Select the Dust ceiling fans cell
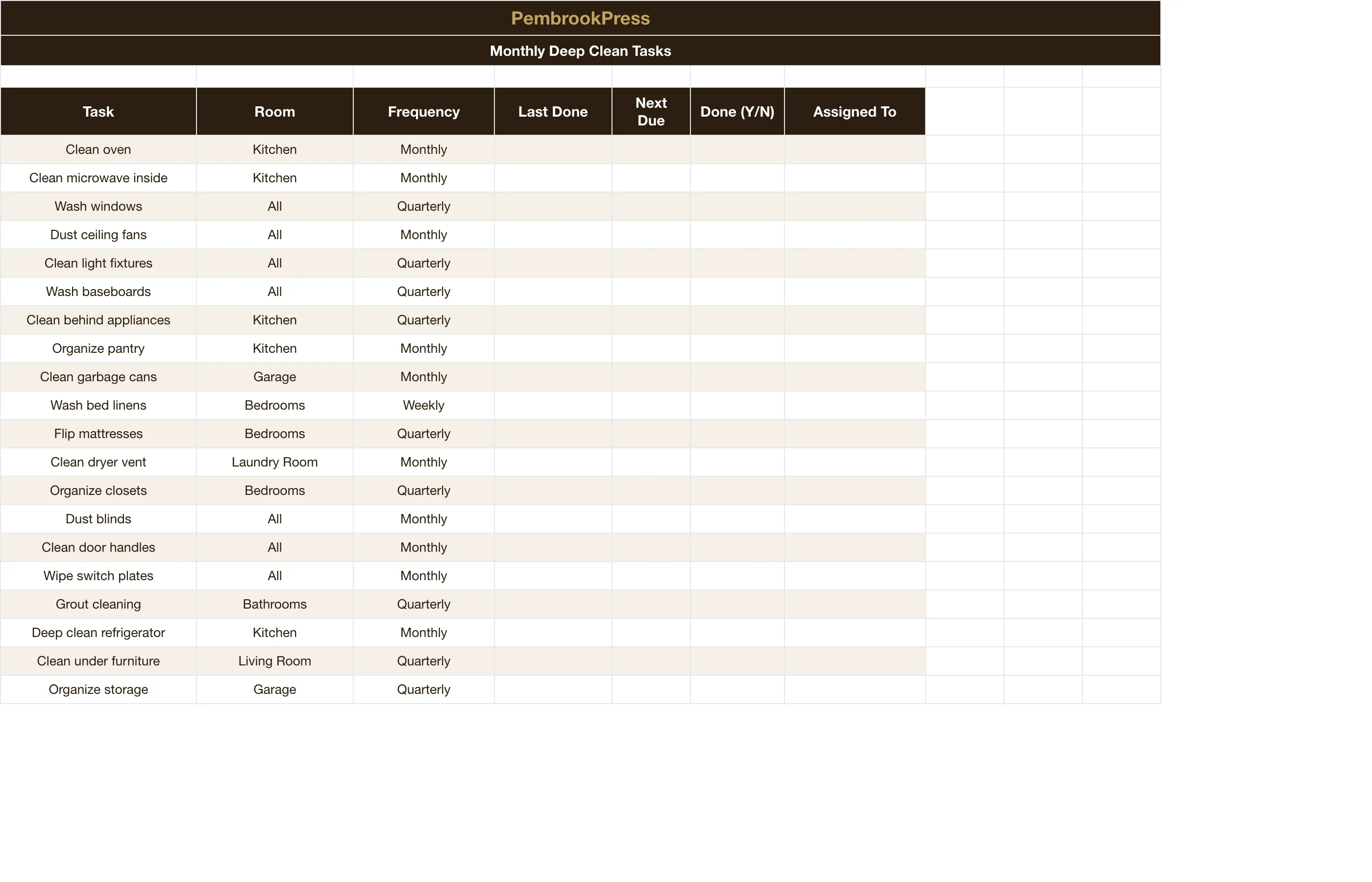 (x=98, y=235)
